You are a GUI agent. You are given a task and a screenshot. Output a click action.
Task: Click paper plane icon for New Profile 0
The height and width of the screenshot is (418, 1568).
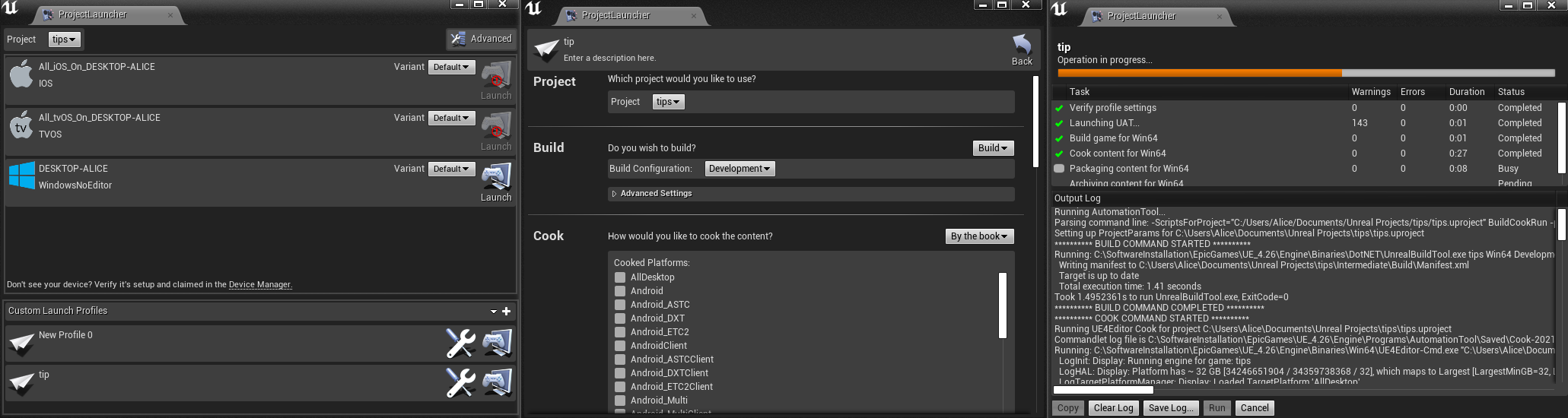coord(21,344)
